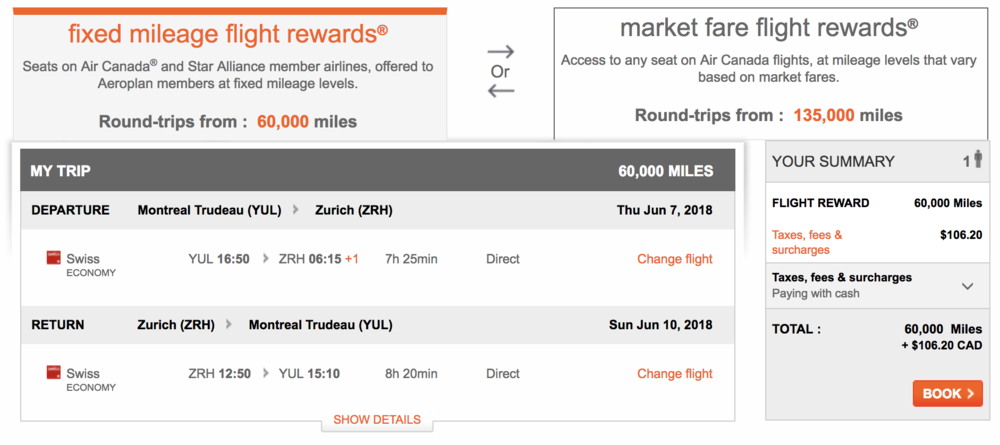Click the Swiss logo on return flight
The height and width of the screenshot is (445, 1000).
54,373
